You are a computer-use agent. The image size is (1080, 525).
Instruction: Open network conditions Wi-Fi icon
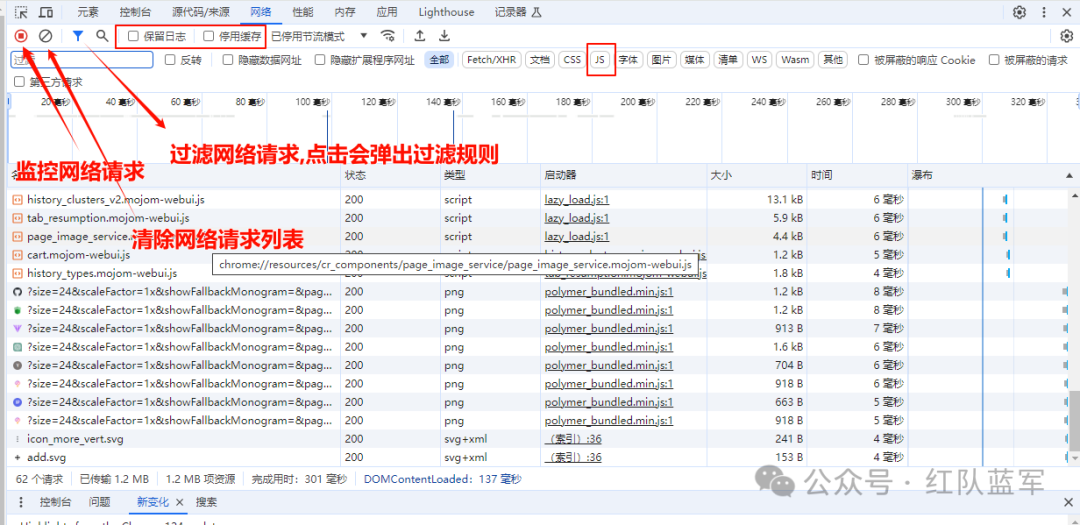click(388, 36)
